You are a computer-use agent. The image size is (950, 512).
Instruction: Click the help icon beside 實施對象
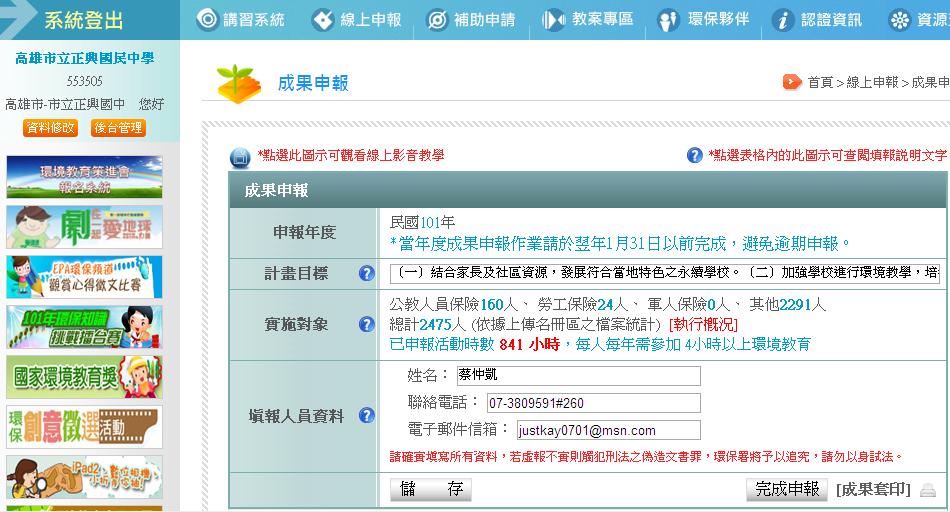point(367,324)
